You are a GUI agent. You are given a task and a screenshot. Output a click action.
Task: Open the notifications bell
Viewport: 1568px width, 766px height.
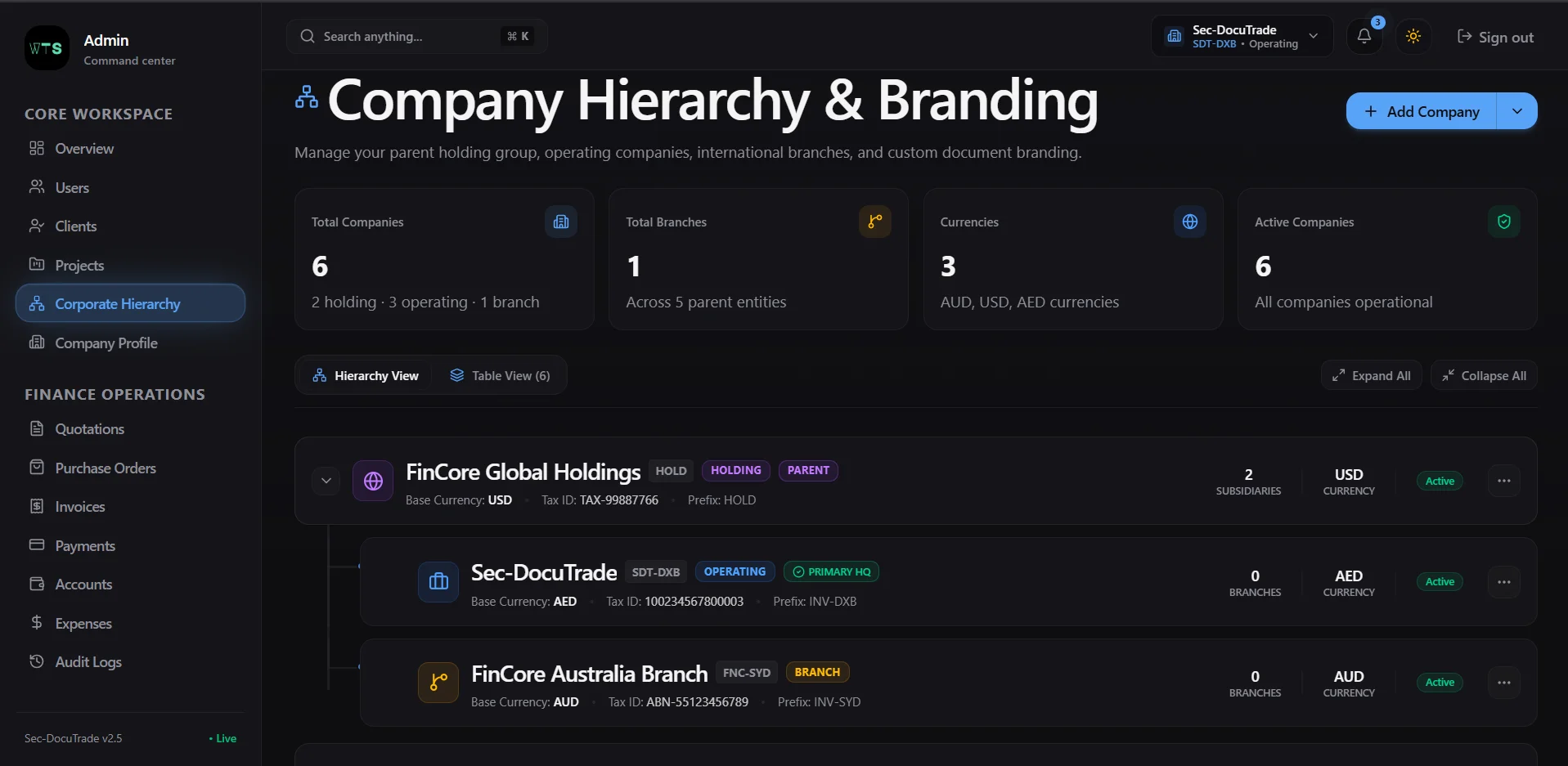[x=1364, y=37]
